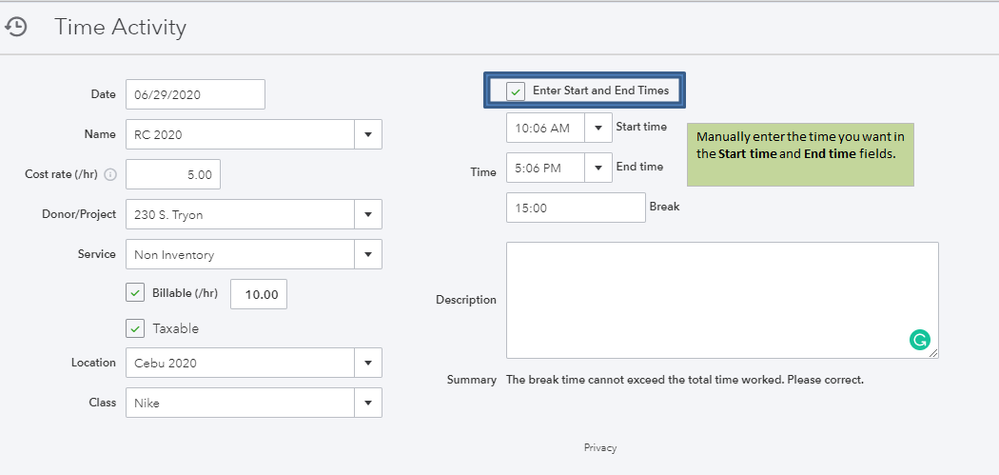Viewport: 999px width, 475px height.
Task: Click the Cost rate info icon
Action: pyautogui.click(x=110, y=175)
